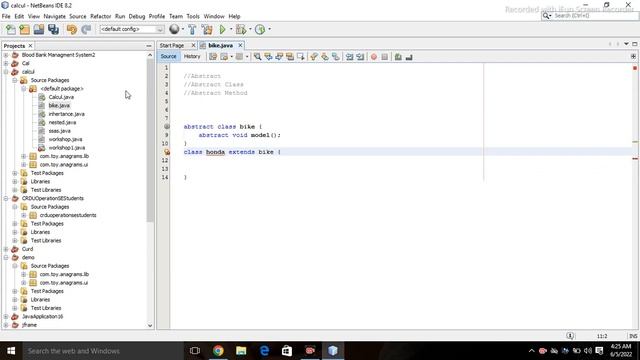Click the Save All toolbar icon
Viewport: 640px width, 360px height.
(x=53, y=29)
